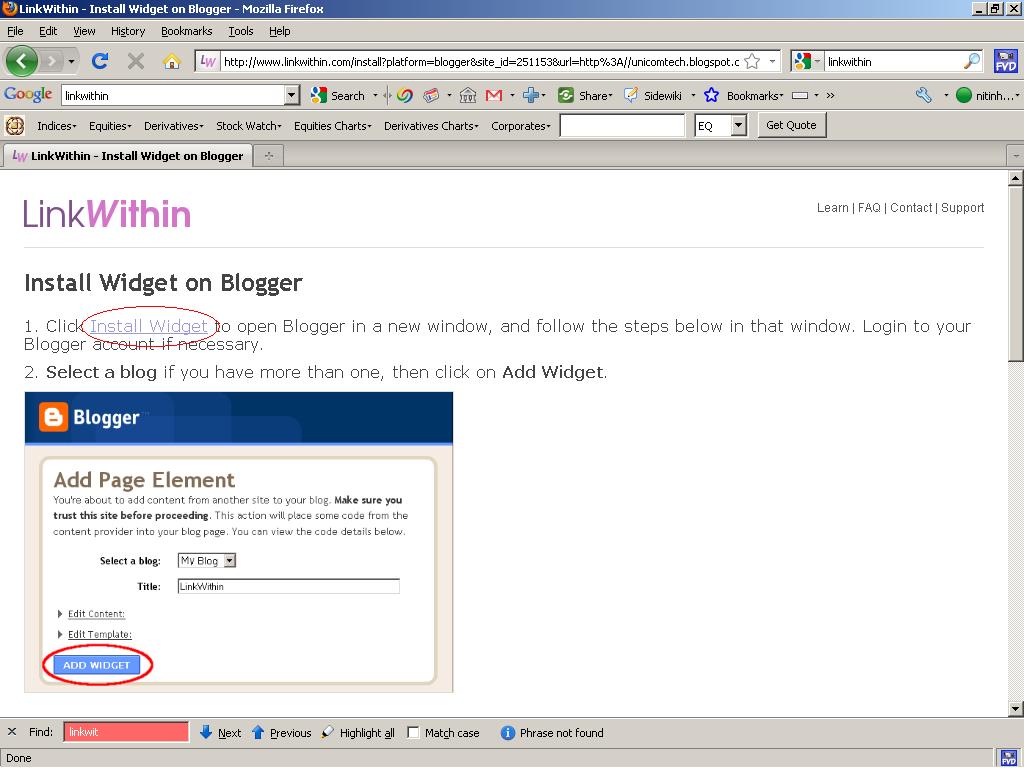Image resolution: width=1024 pixels, height=768 pixels.
Task: Open the wrench settings icon on the Google toolbar
Action: tap(924, 95)
